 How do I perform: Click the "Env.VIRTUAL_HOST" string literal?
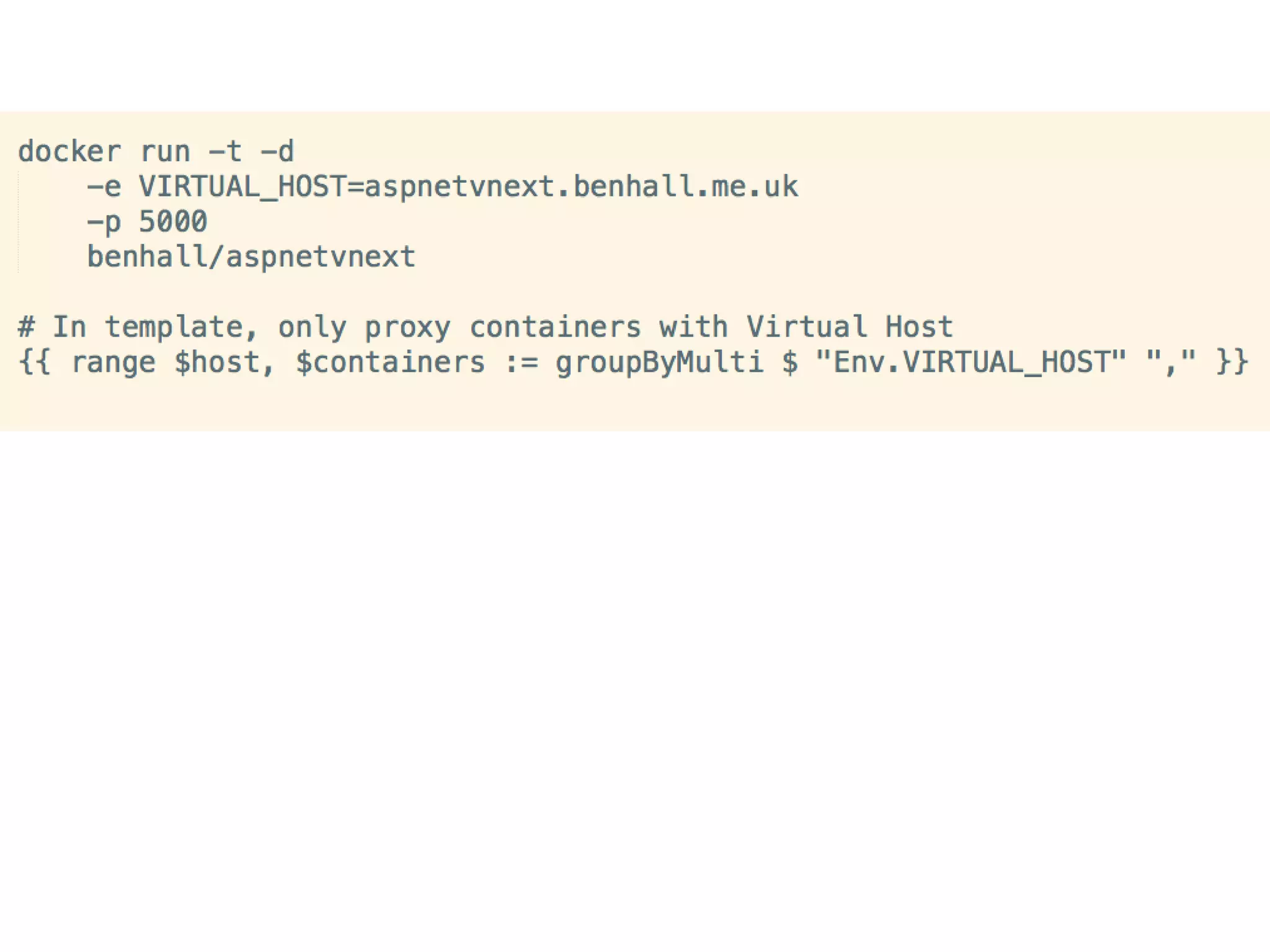[x=971, y=363]
